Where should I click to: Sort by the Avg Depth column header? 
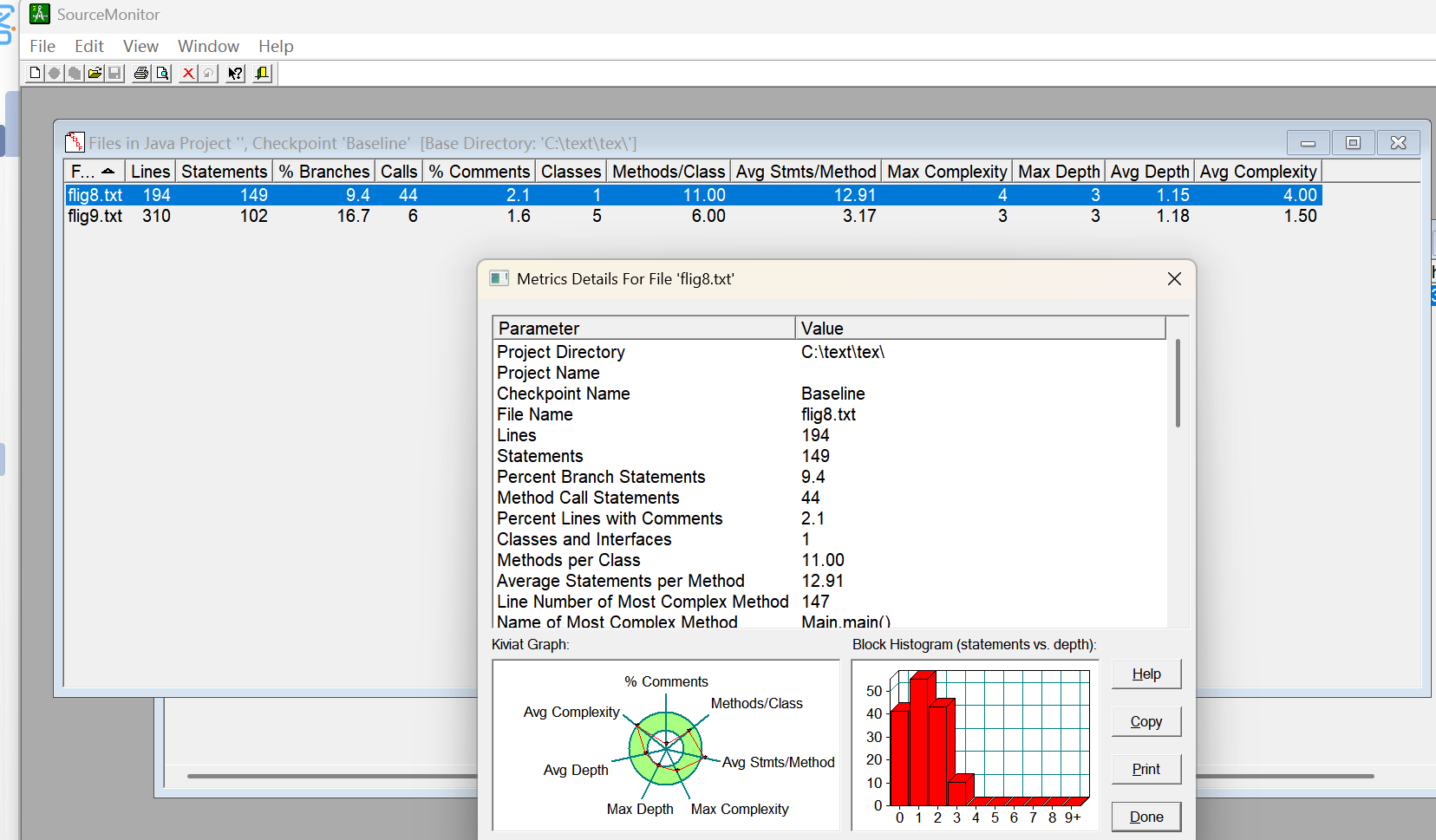1150,172
